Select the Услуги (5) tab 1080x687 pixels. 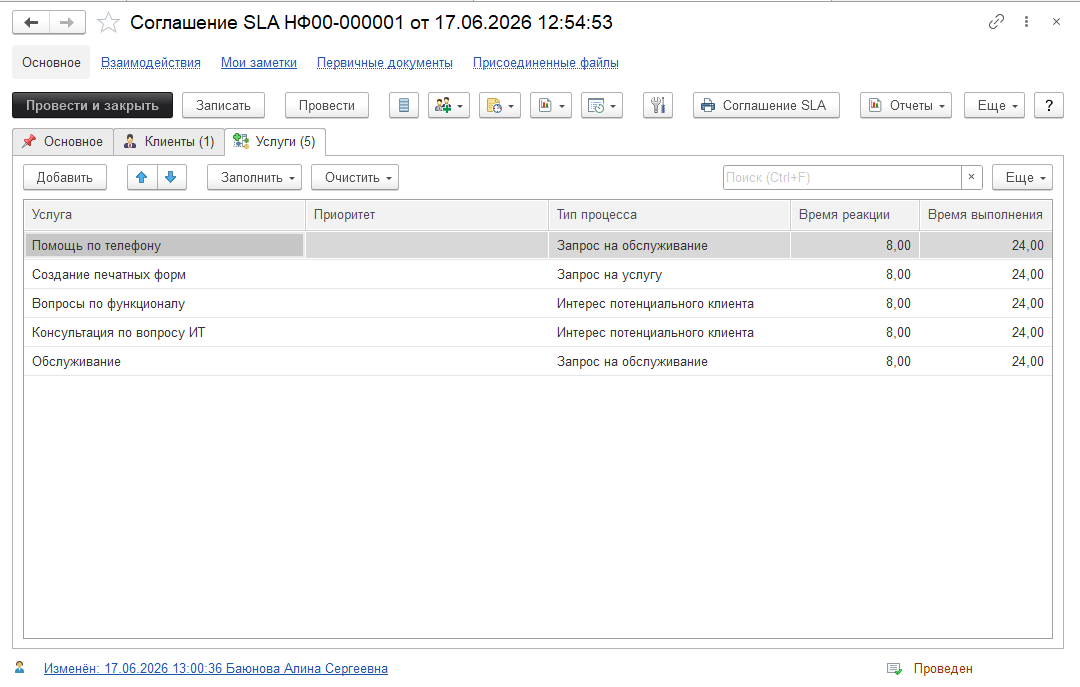click(x=275, y=141)
